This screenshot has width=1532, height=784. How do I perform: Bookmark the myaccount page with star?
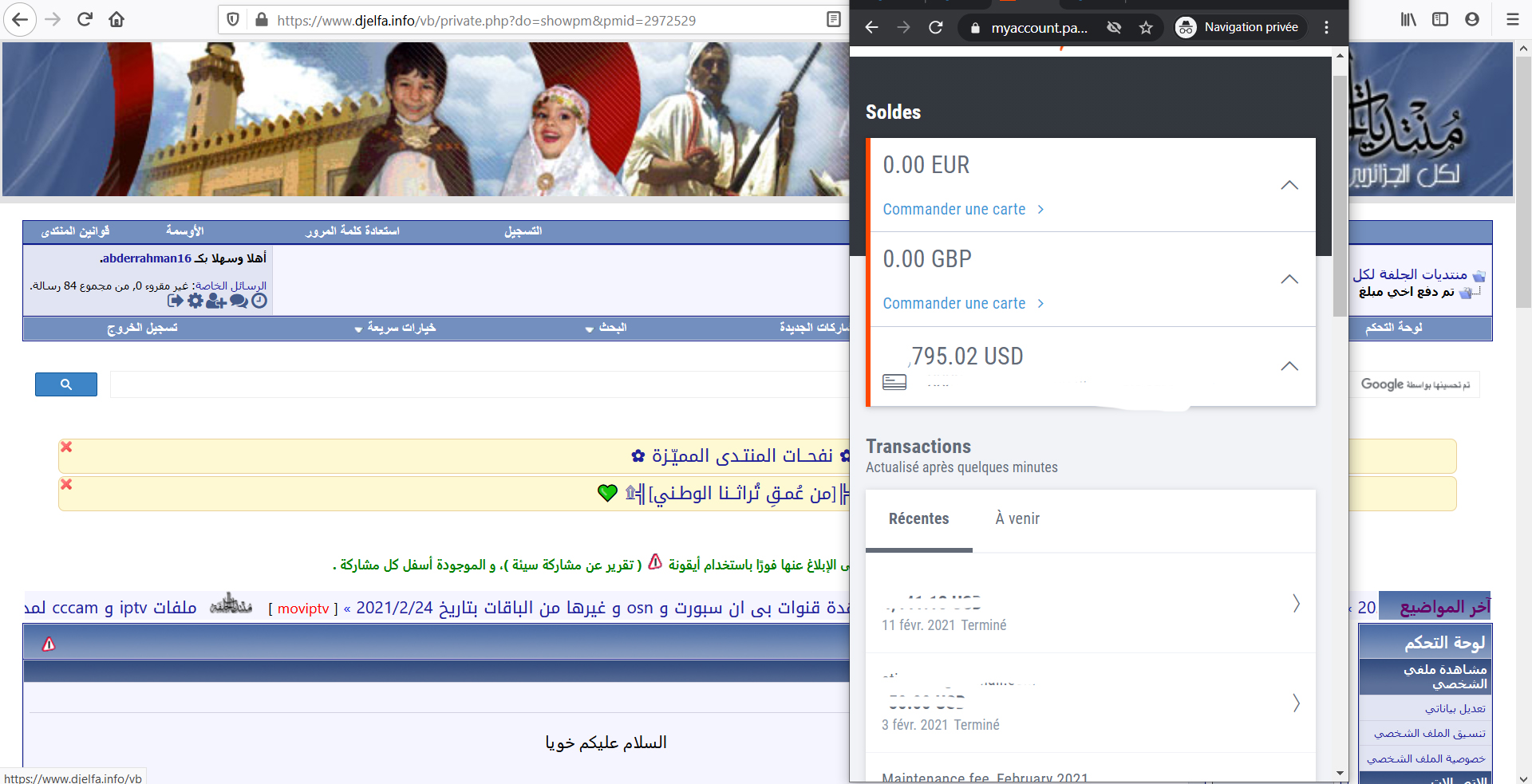[1146, 28]
